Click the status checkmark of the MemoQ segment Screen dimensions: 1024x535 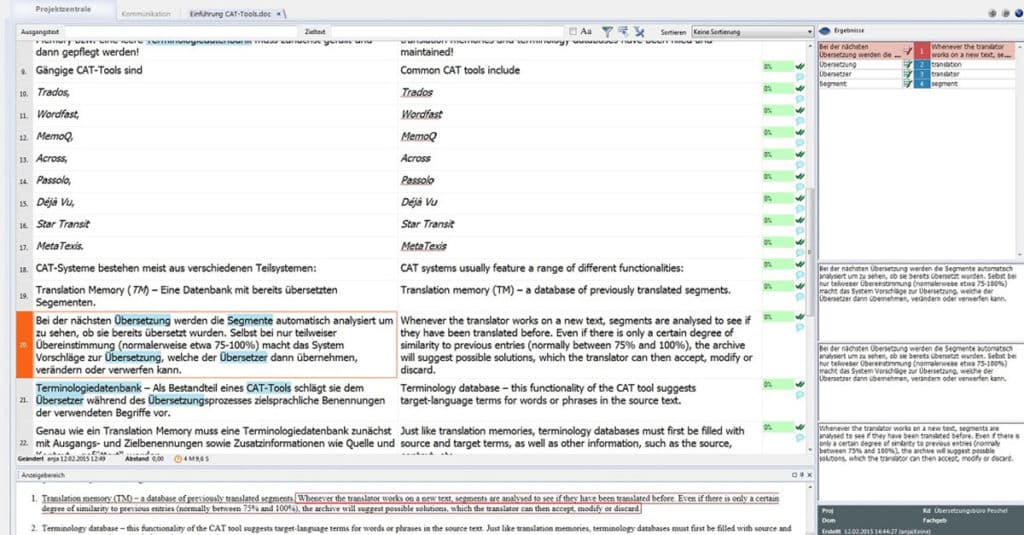(x=800, y=133)
